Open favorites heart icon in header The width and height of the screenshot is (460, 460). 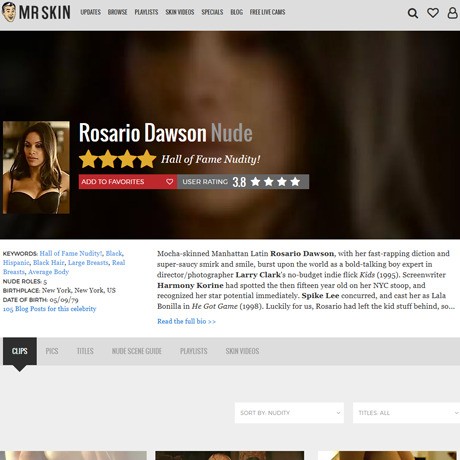click(x=433, y=13)
